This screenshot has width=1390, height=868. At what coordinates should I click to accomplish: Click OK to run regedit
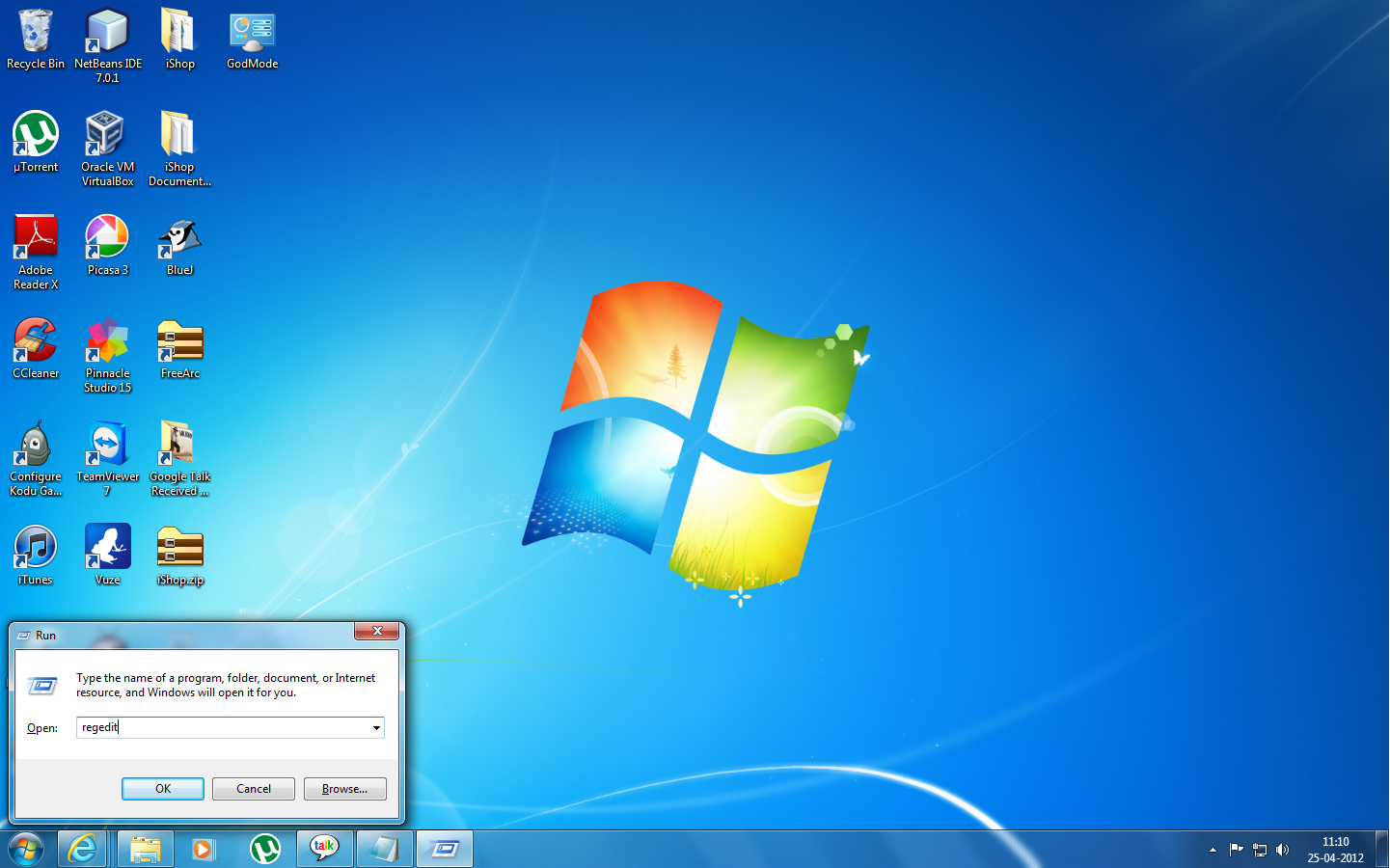162,788
